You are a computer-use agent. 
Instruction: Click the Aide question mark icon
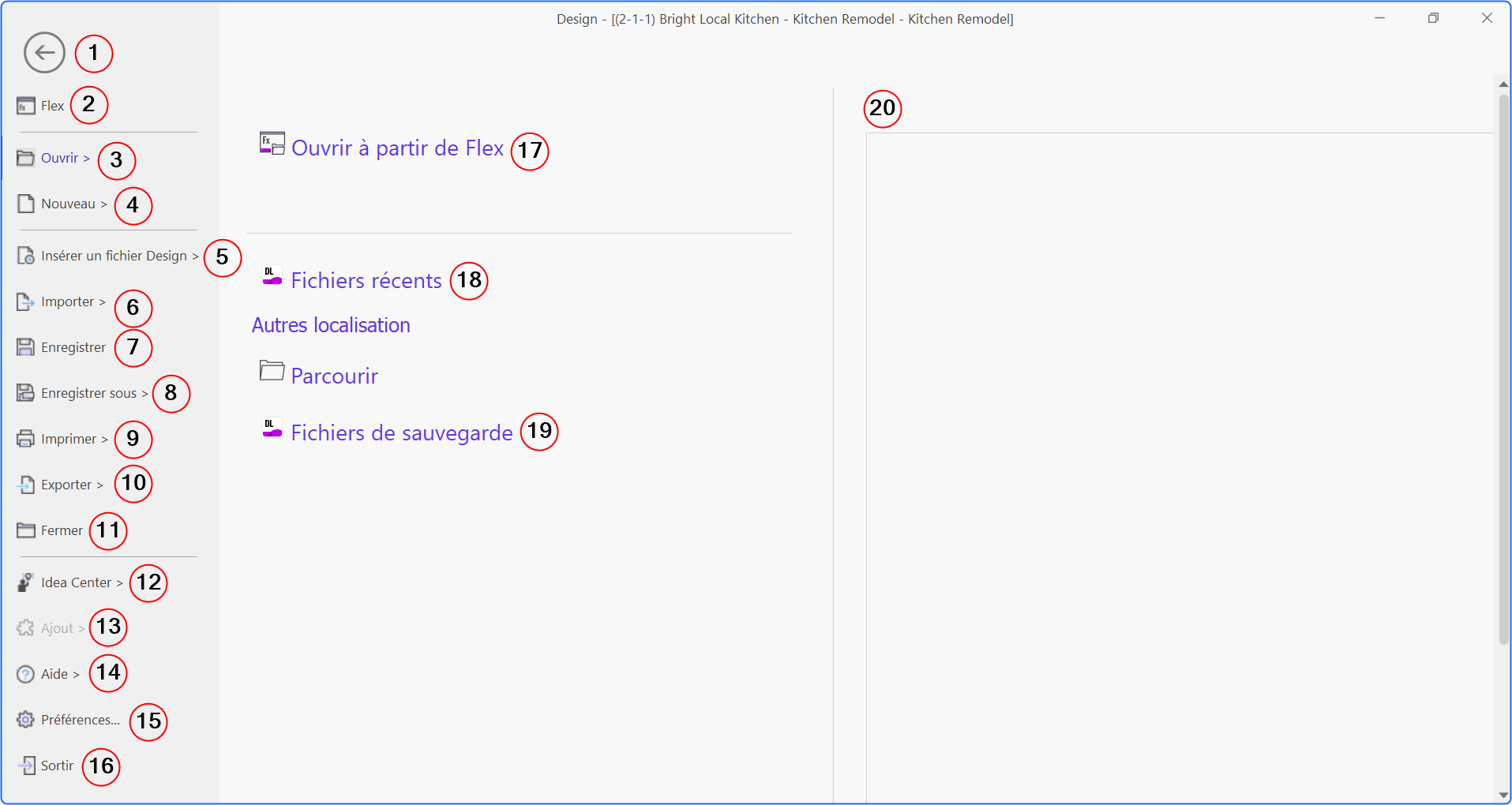pos(26,674)
